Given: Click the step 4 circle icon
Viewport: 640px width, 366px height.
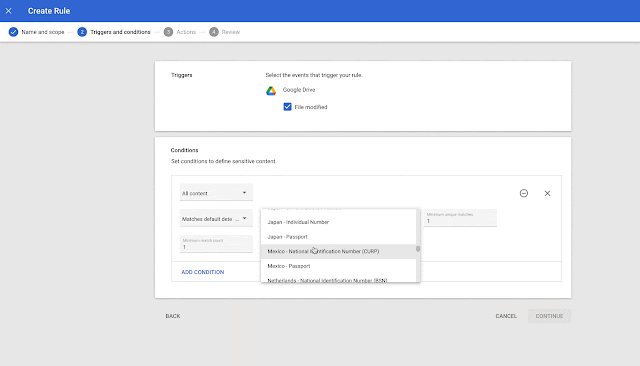Looking at the screenshot, I should click(x=214, y=32).
